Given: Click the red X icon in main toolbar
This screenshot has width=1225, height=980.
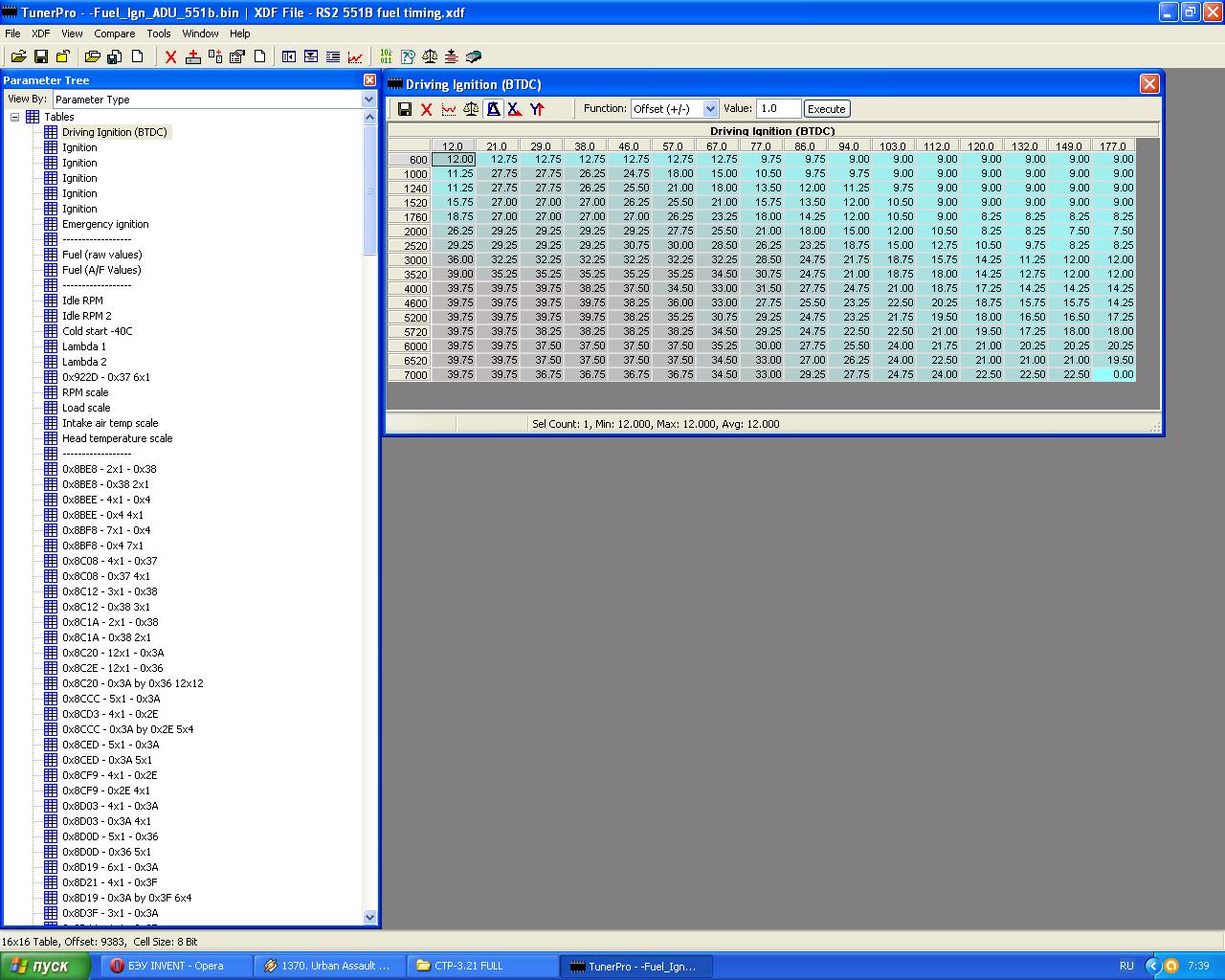Looking at the screenshot, I should point(170,56).
